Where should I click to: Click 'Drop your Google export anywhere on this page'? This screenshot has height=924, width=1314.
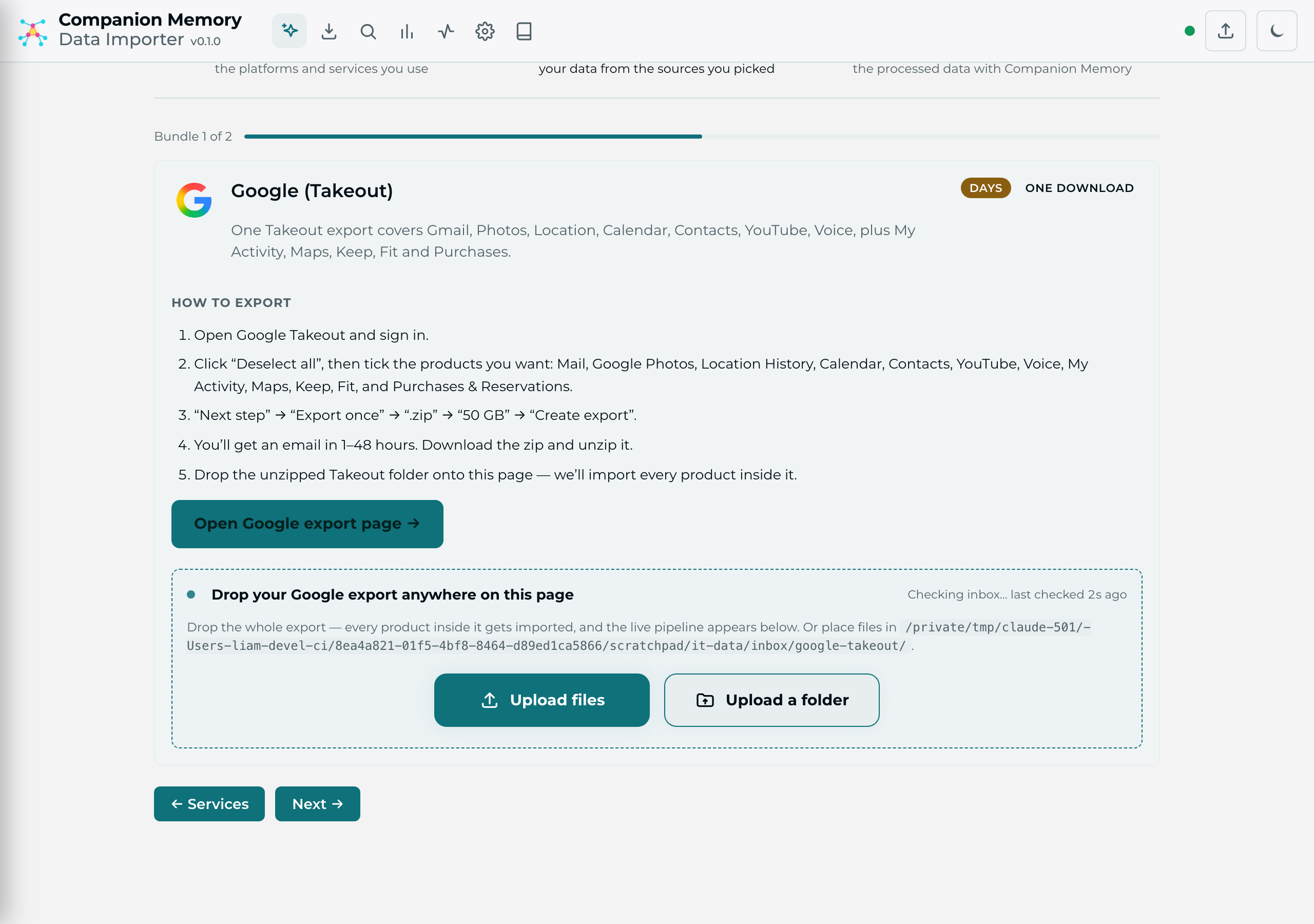pos(393,594)
